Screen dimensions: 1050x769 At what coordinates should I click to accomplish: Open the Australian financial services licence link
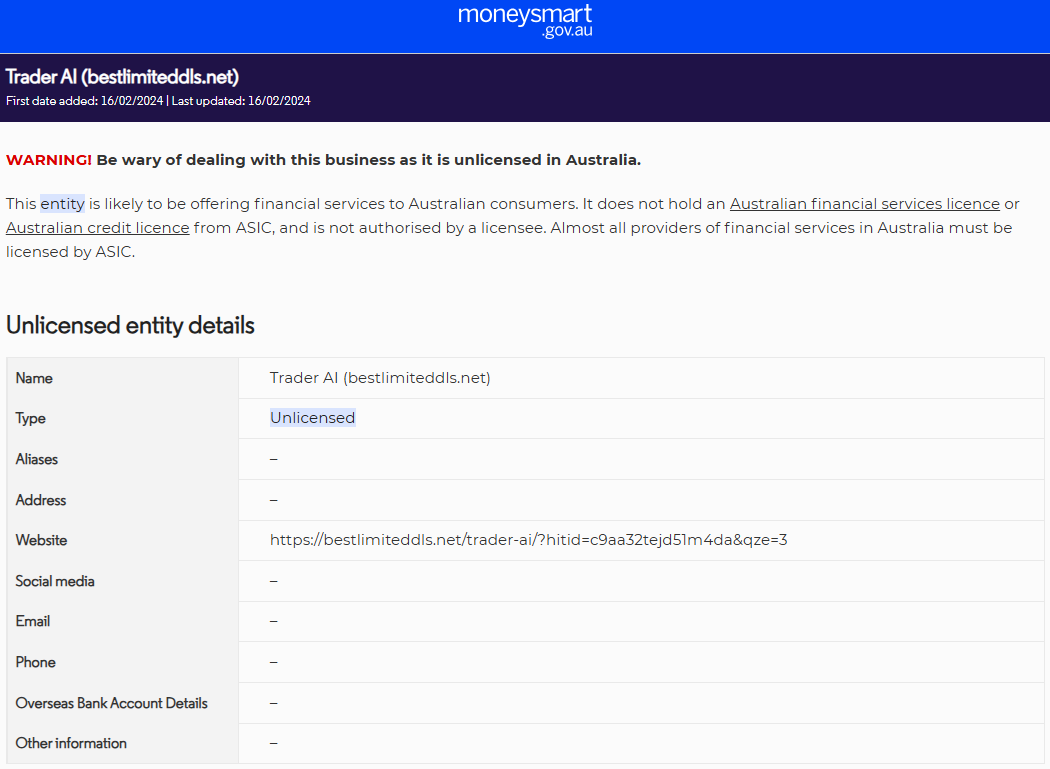pos(865,204)
